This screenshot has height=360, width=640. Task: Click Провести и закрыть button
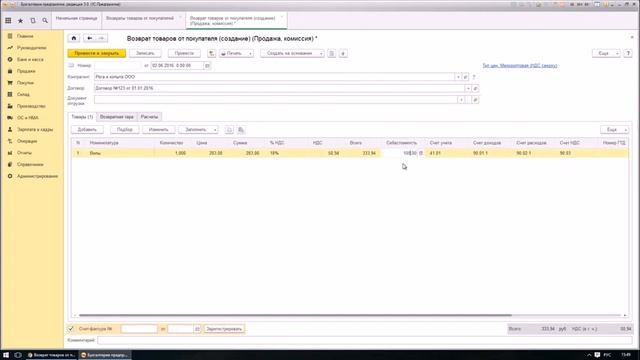(97, 53)
